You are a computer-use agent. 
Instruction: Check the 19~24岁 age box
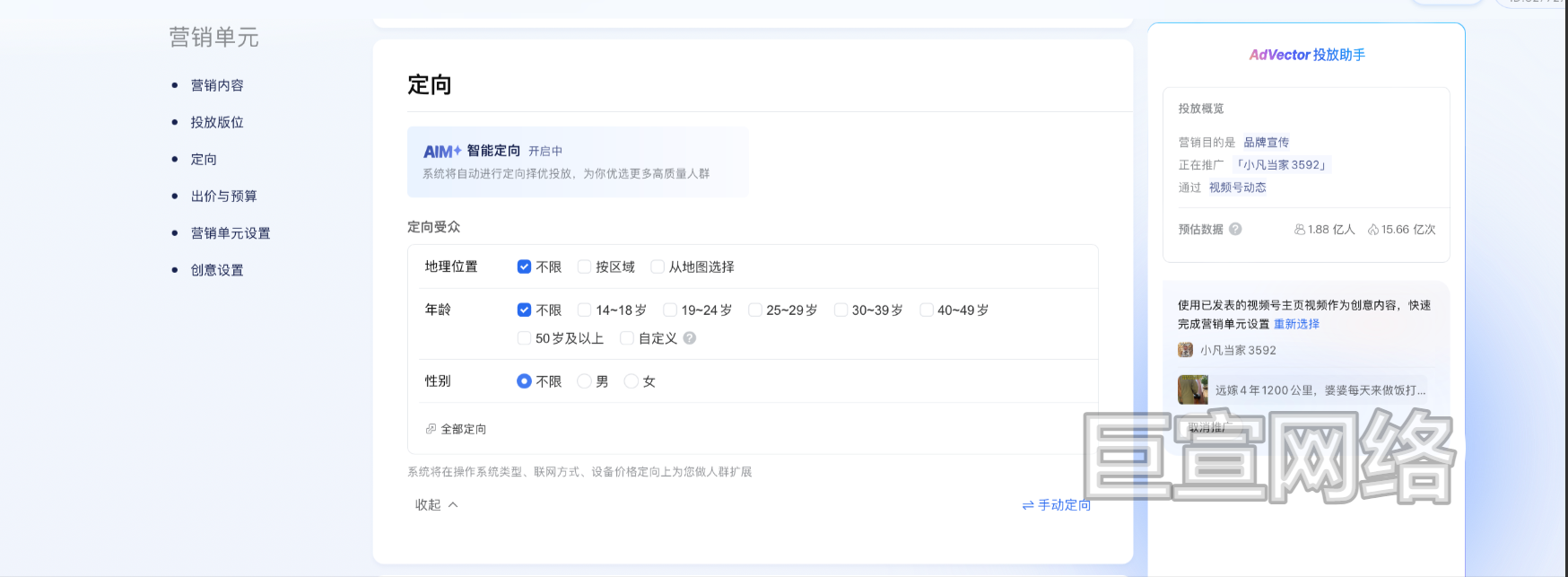tap(670, 310)
